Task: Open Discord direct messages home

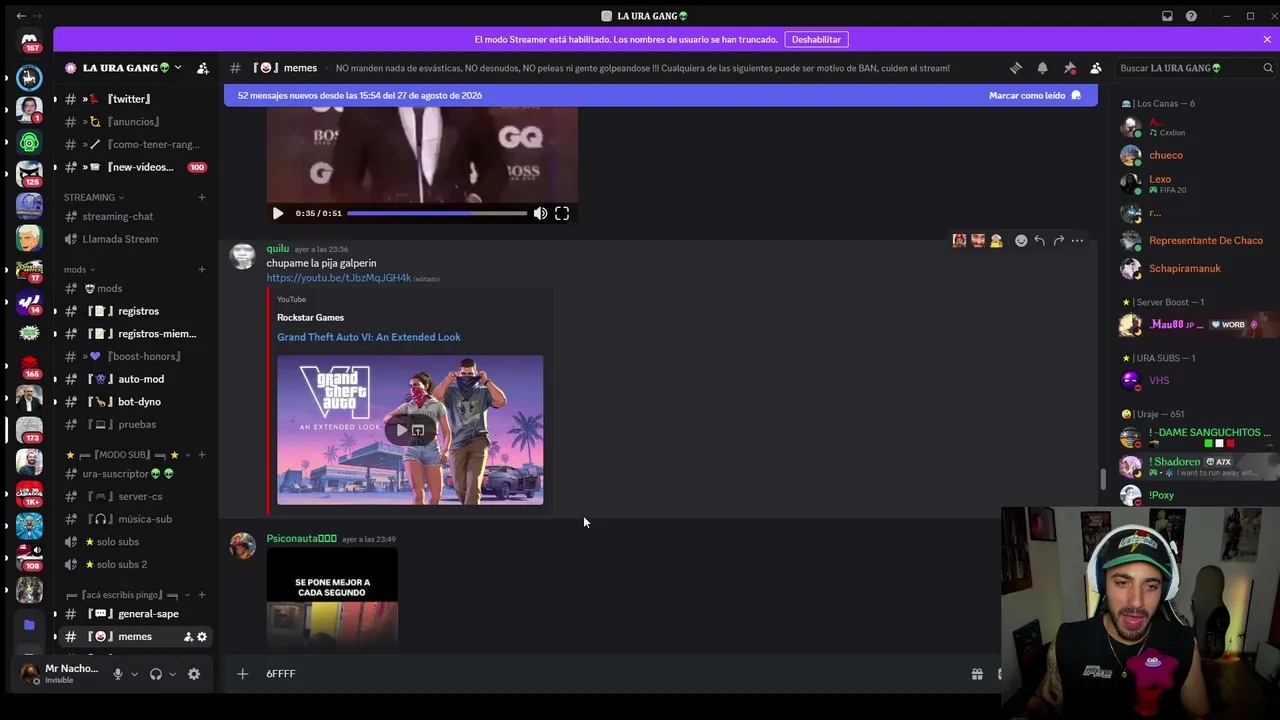Action: pyautogui.click(x=30, y=42)
